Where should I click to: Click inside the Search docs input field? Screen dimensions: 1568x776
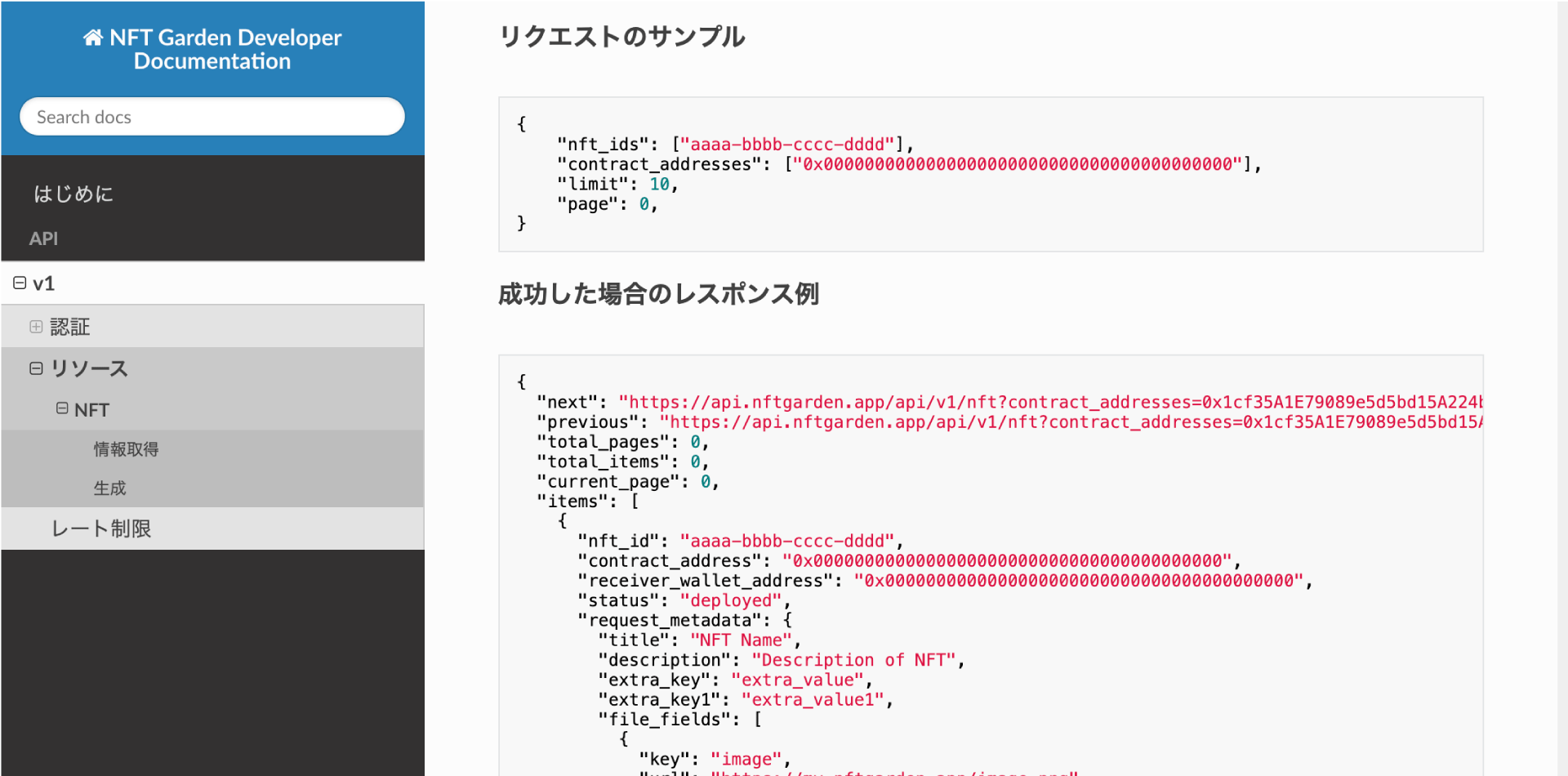point(212,116)
